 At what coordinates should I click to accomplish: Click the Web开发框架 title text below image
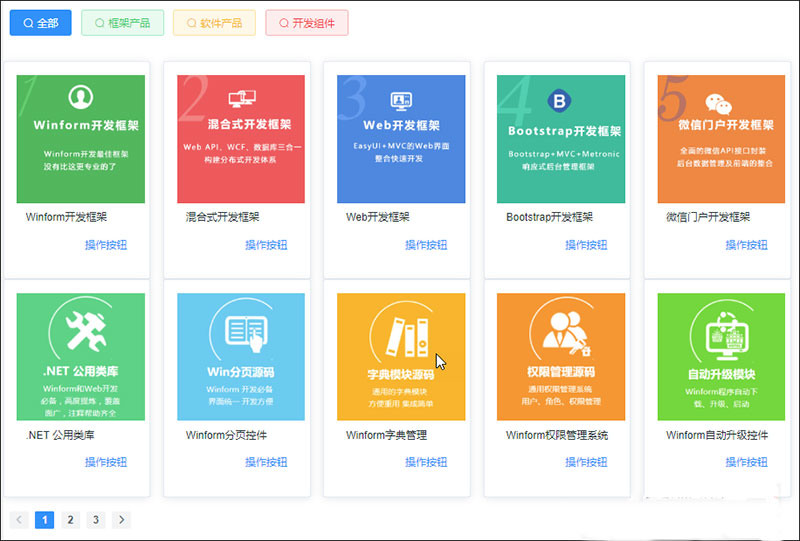click(378, 217)
